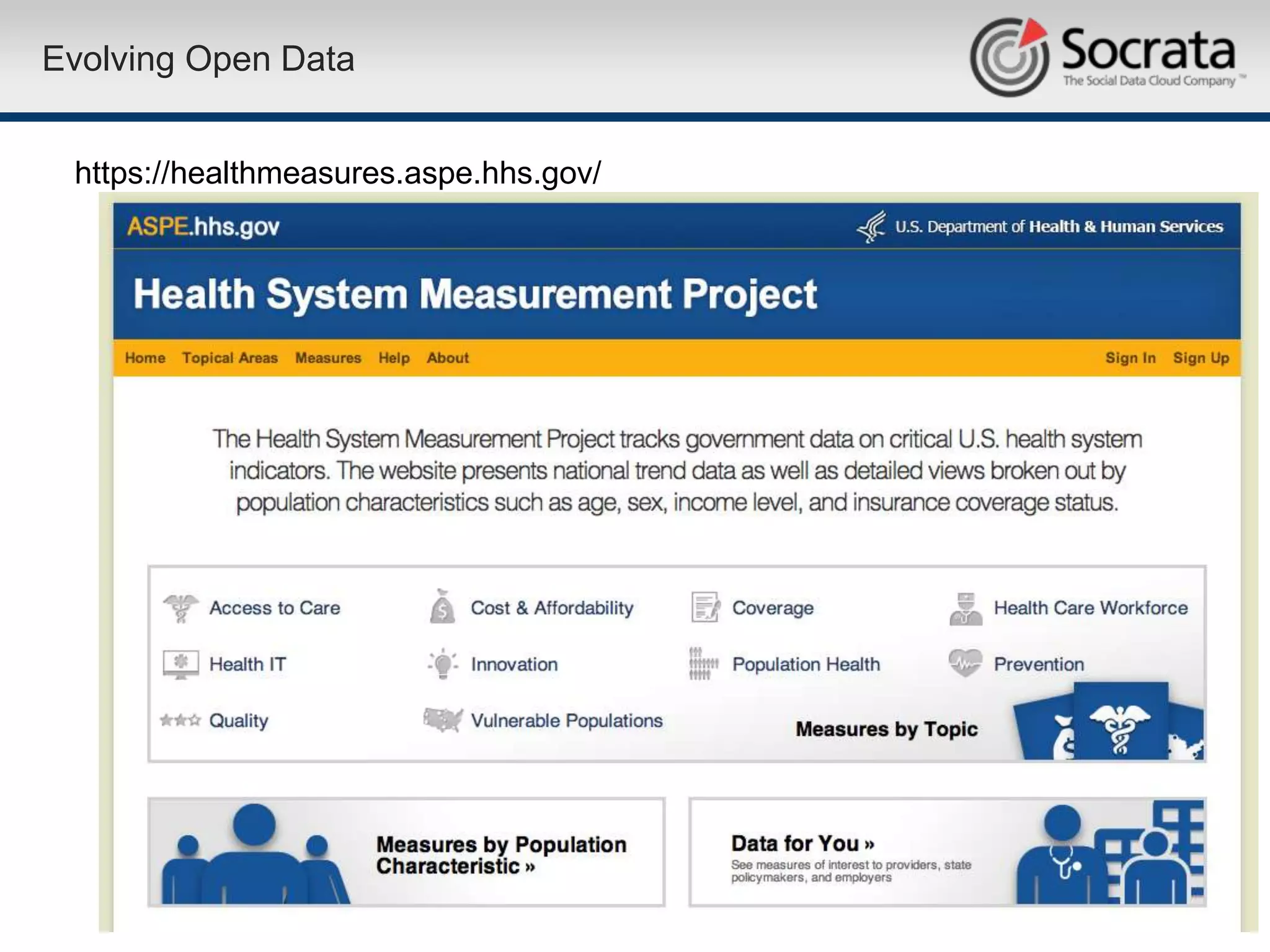Viewport: 1270px width, 952px height.
Task: Click the monitor icon for Health IT
Action: tap(180, 664)
